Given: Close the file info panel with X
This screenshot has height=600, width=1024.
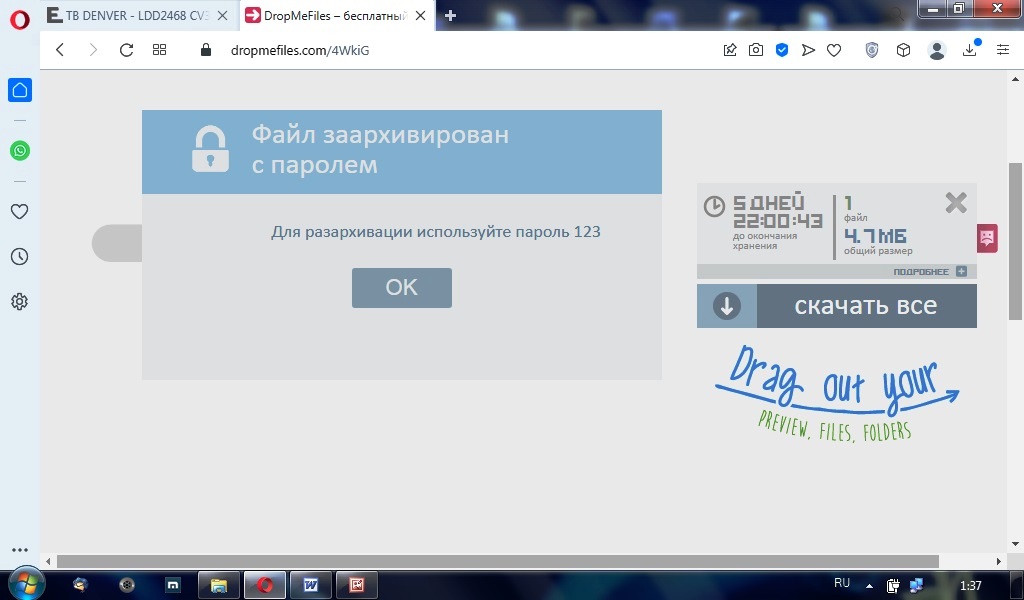Looking at the screenshot, I should 956,203.
